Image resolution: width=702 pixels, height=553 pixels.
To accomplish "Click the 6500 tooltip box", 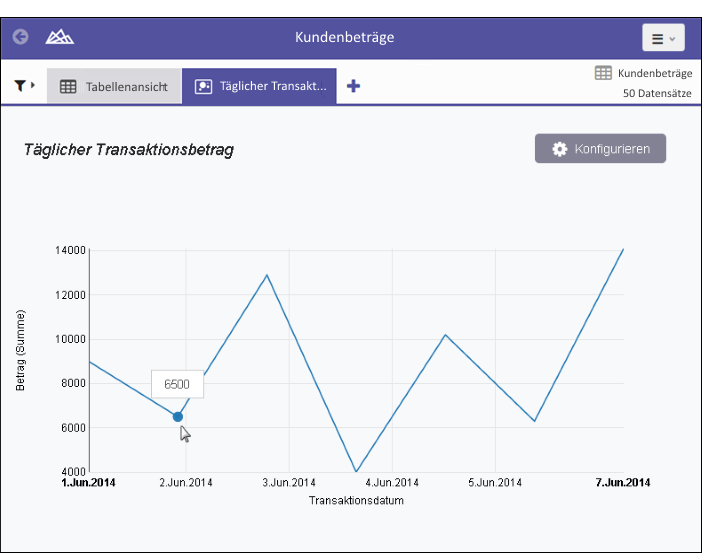I will pyautogui.click(x=177, y=384).
